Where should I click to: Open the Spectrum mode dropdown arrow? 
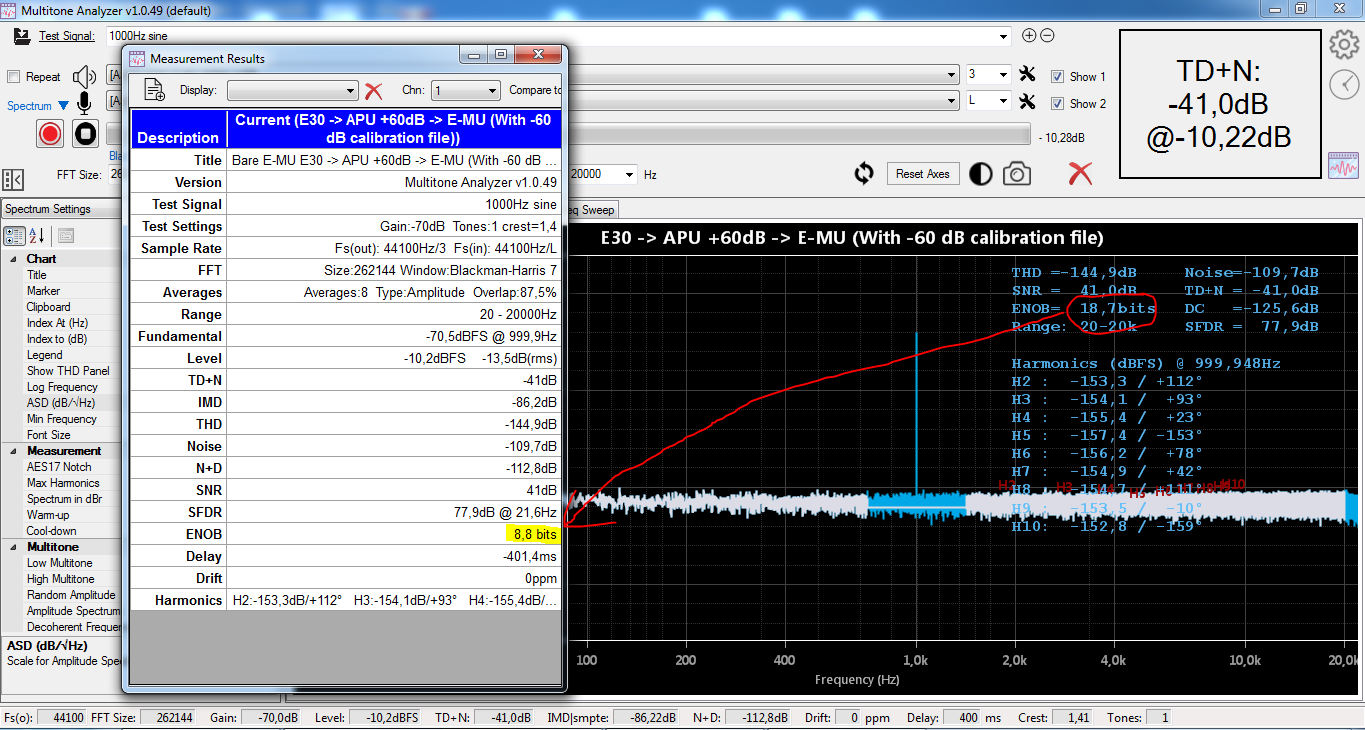coord(63,105)
